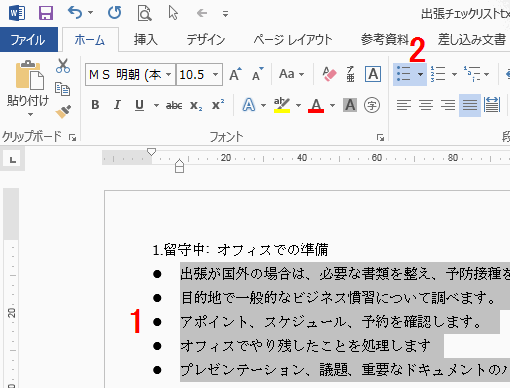Toggle bold formatting
This screenshot has height=388, width=510.
pyautogui.click(x=95, y=105)
